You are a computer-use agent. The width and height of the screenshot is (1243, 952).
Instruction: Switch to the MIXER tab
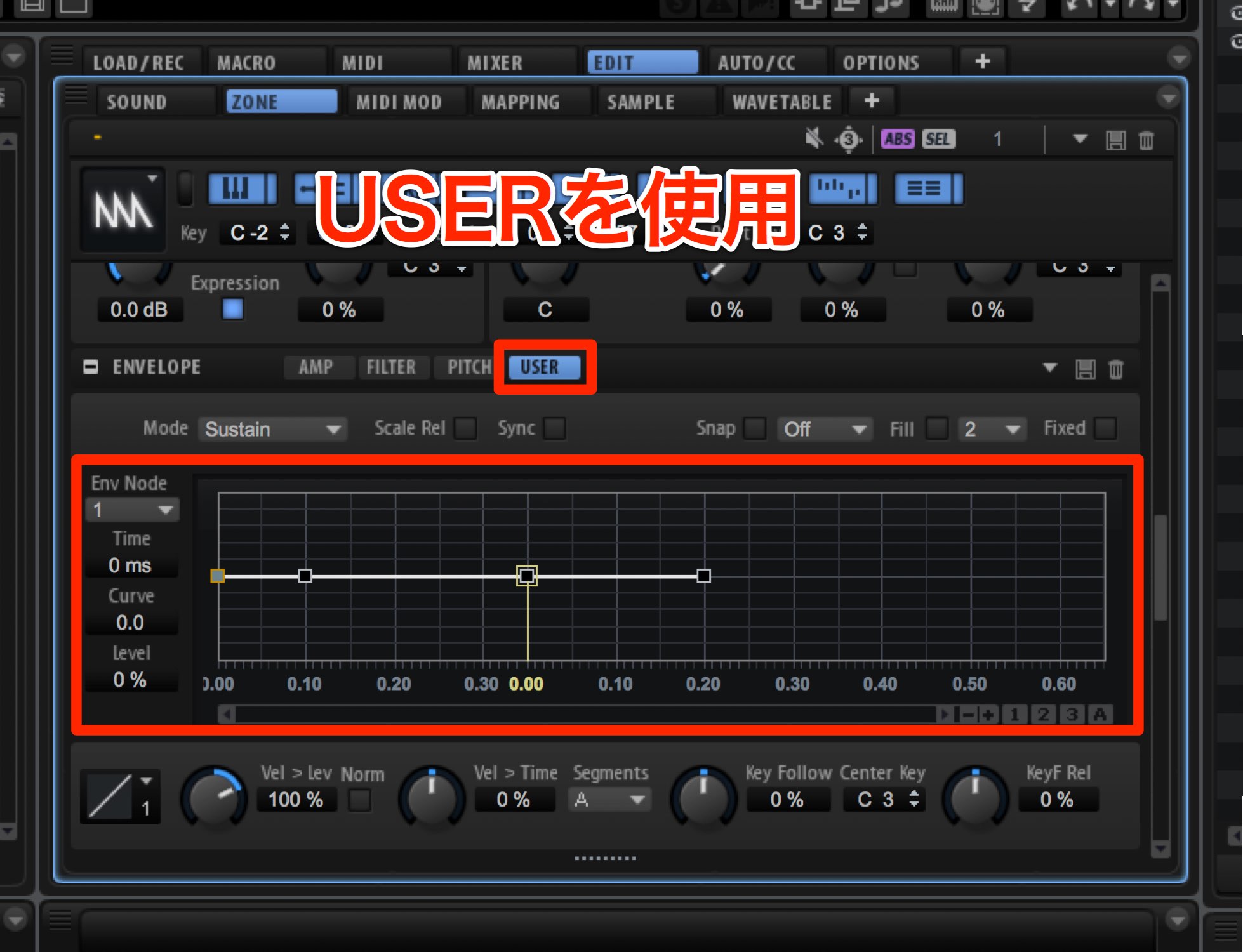tap(517, 63)
